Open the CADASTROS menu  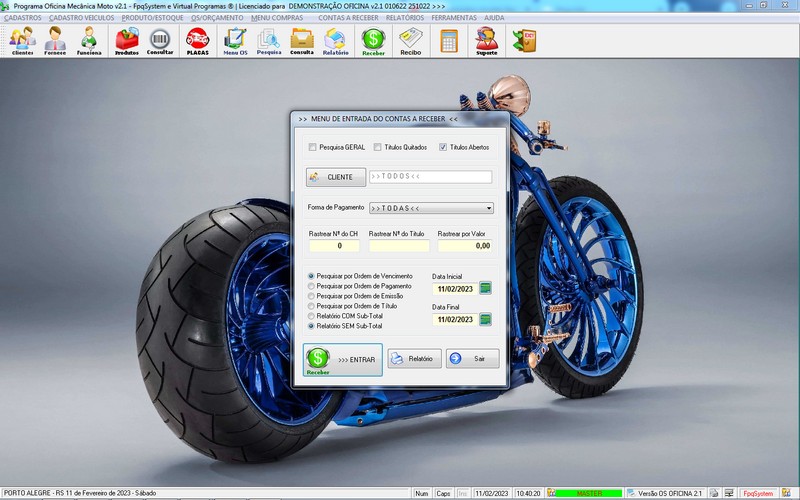click(x=22, y=18)
